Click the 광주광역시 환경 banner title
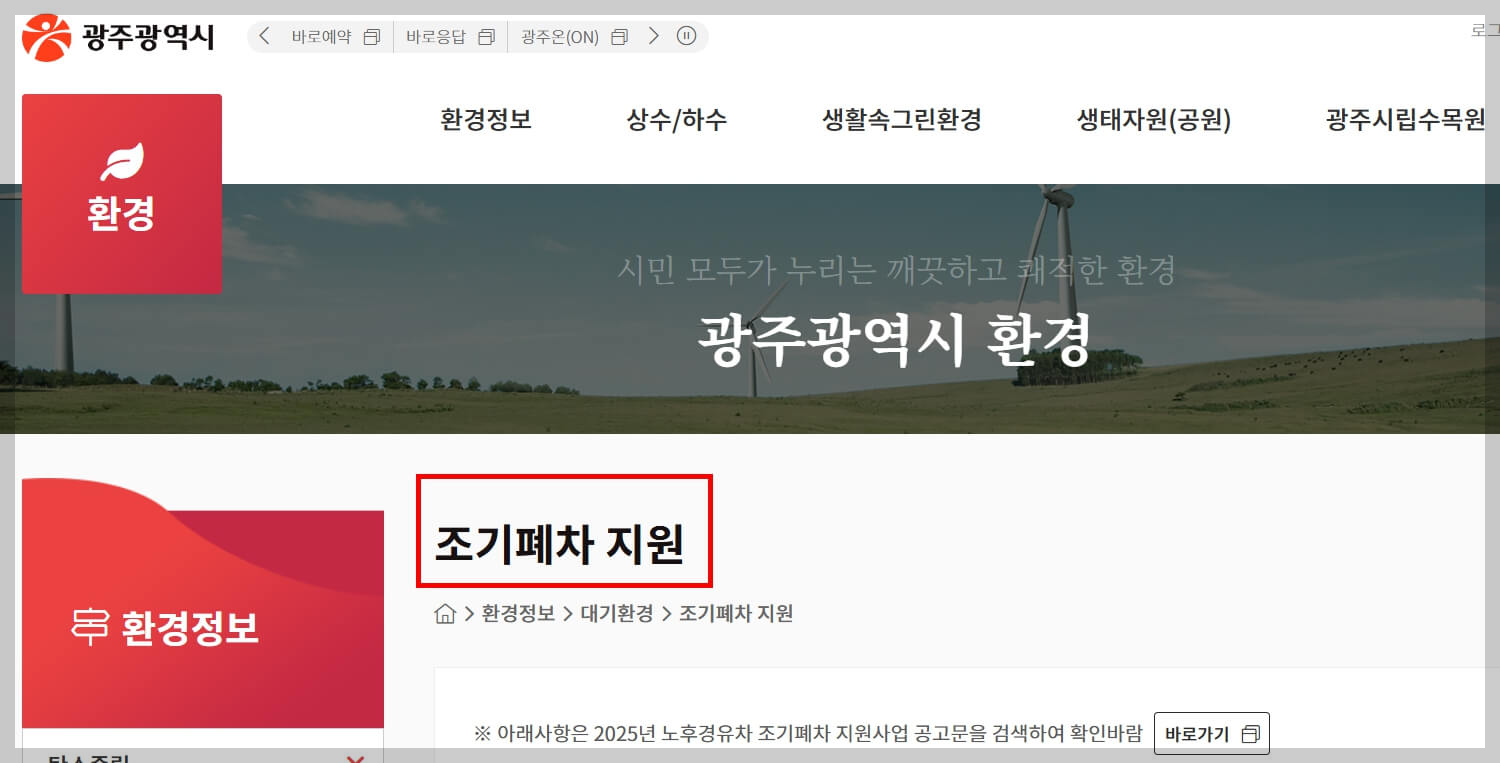This screenshot has width=1500, height=763. point(893,341)
